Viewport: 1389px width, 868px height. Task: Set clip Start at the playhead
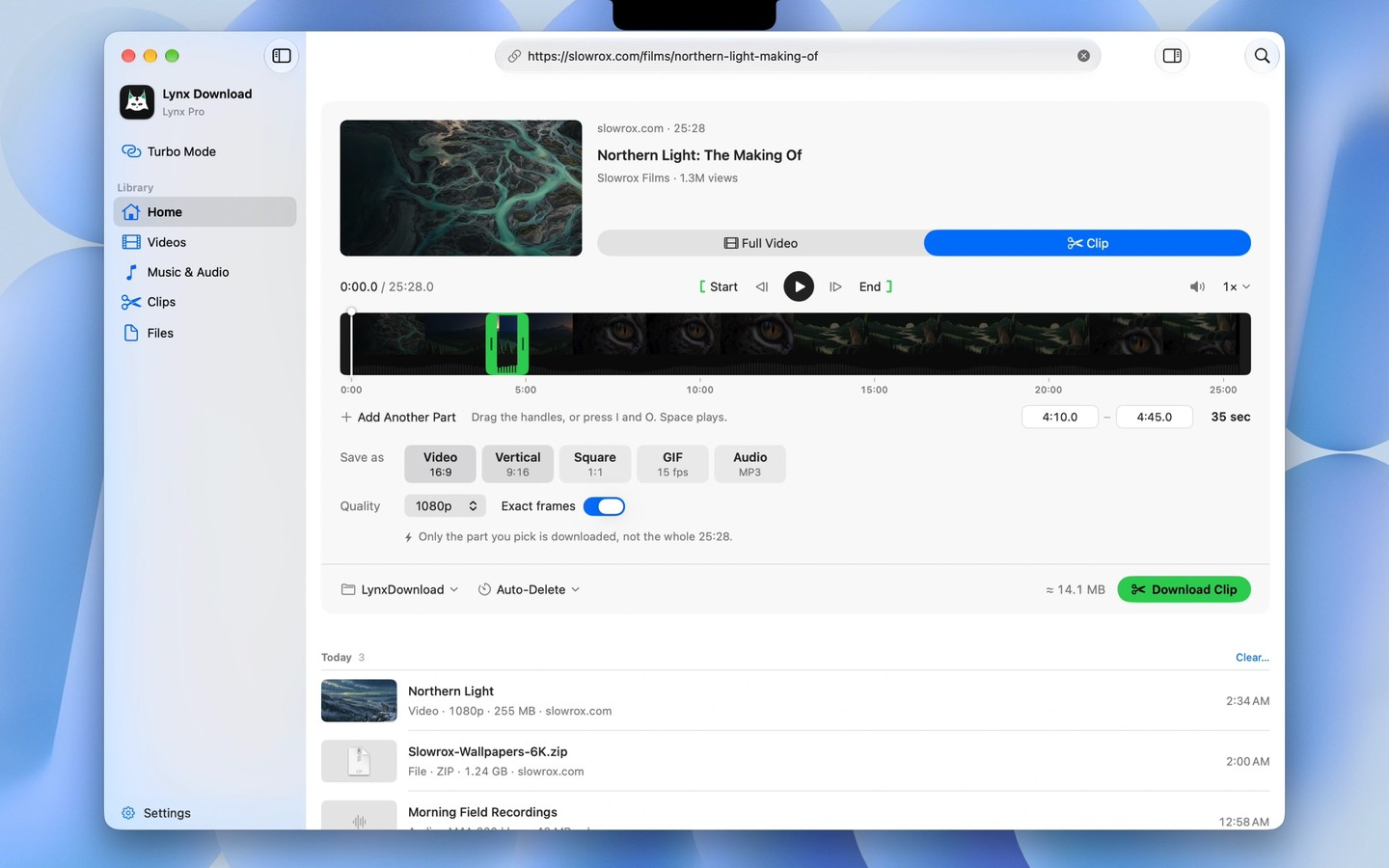coord(719,286)
